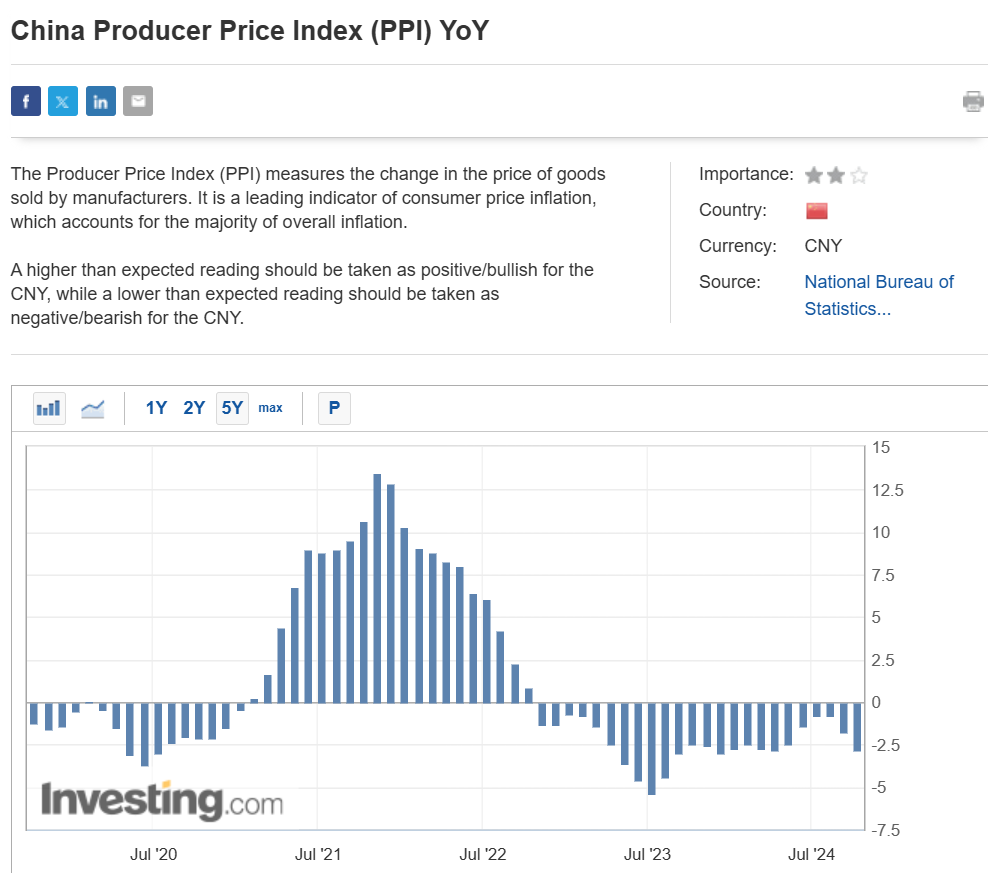Screen dimensions: 988x873
Task: Click the China flag next to Country
Action: click(x=816, y=210)
